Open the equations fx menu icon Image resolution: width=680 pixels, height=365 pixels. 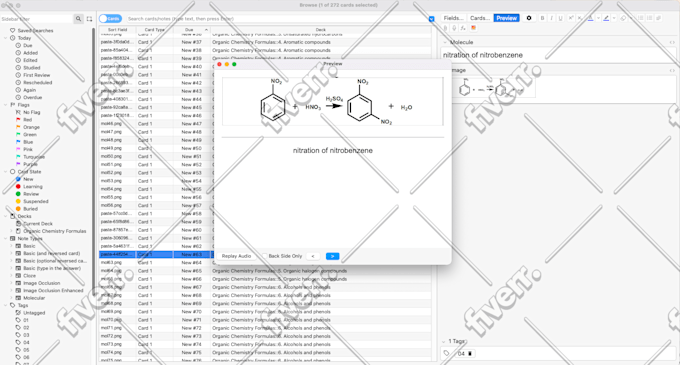[463, 28]
